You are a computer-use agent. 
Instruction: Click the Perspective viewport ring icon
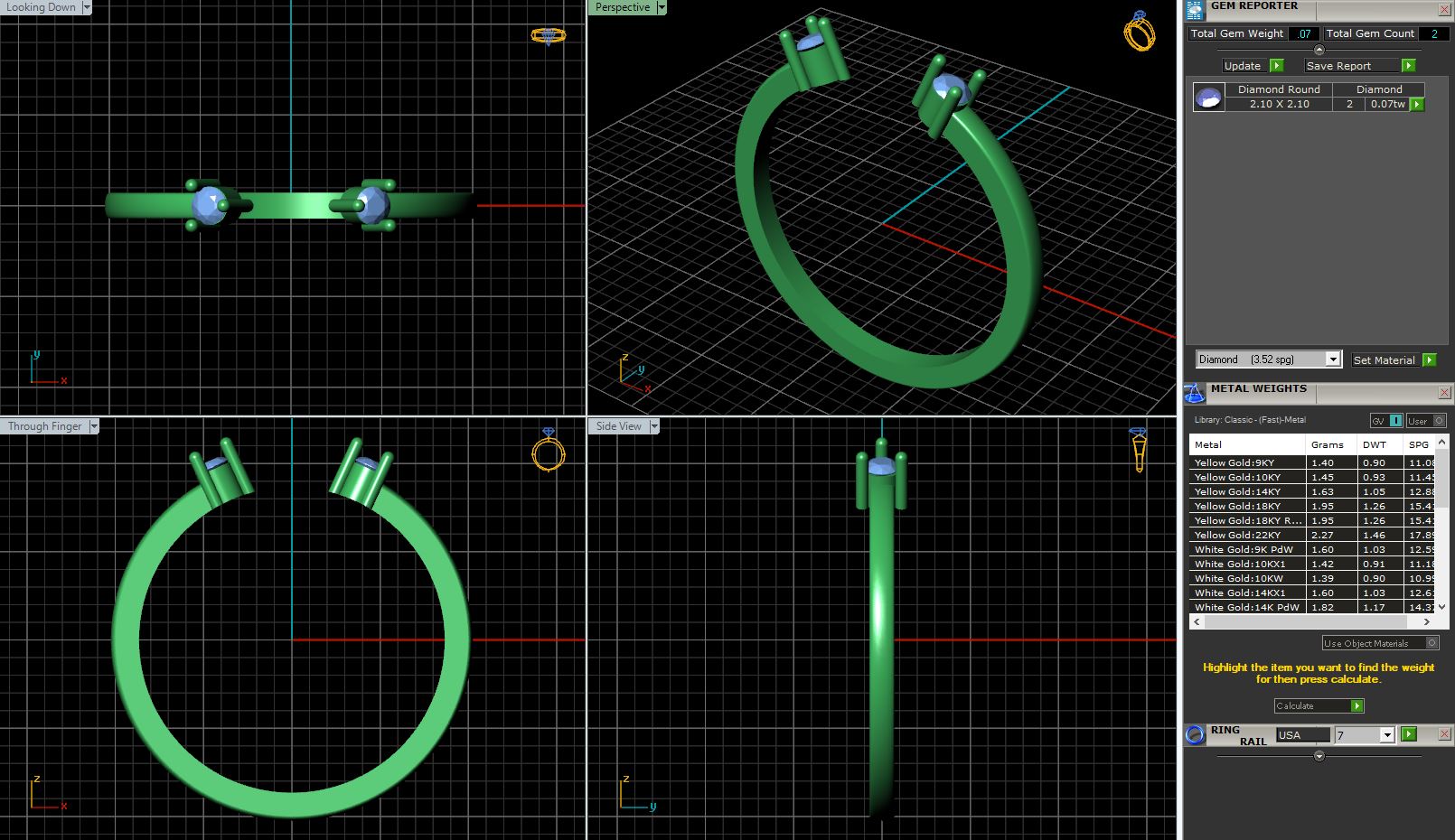1139,32
